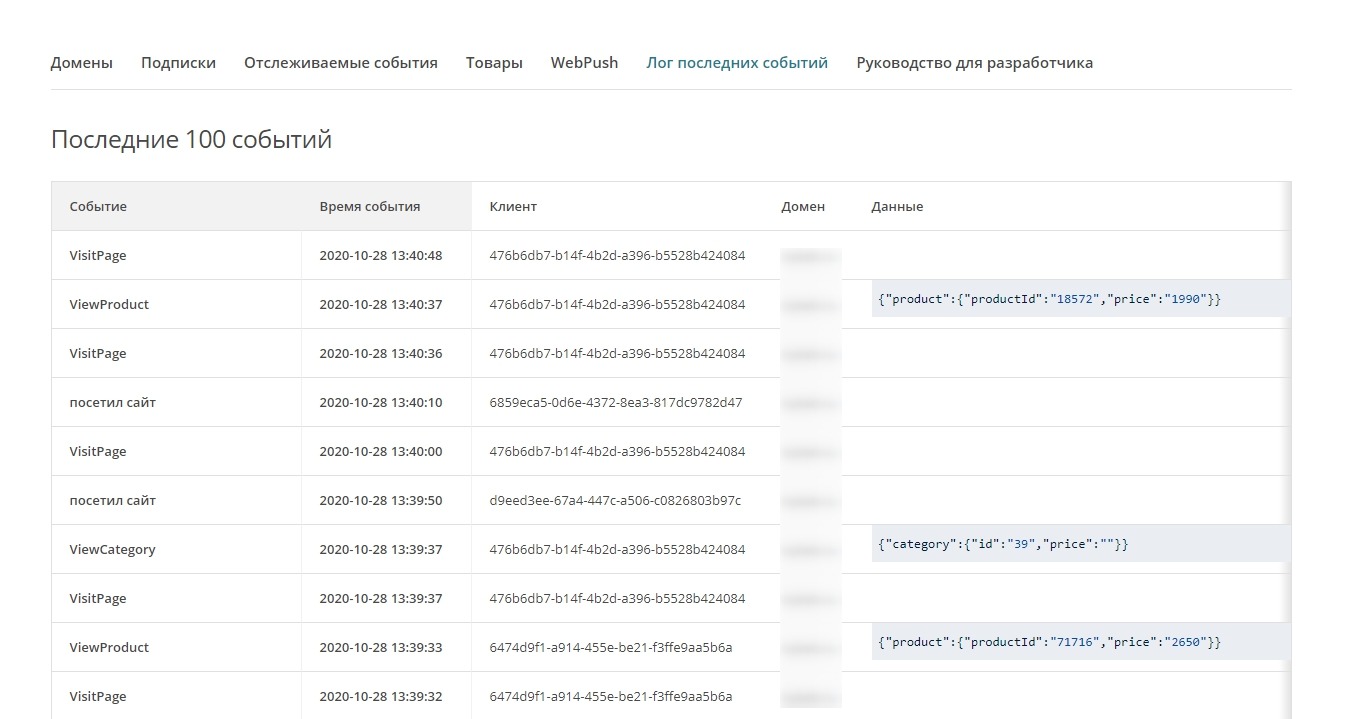The image size is (1351, 719).
Task: Switch to the Подписки tab
Action: (178, 62)
